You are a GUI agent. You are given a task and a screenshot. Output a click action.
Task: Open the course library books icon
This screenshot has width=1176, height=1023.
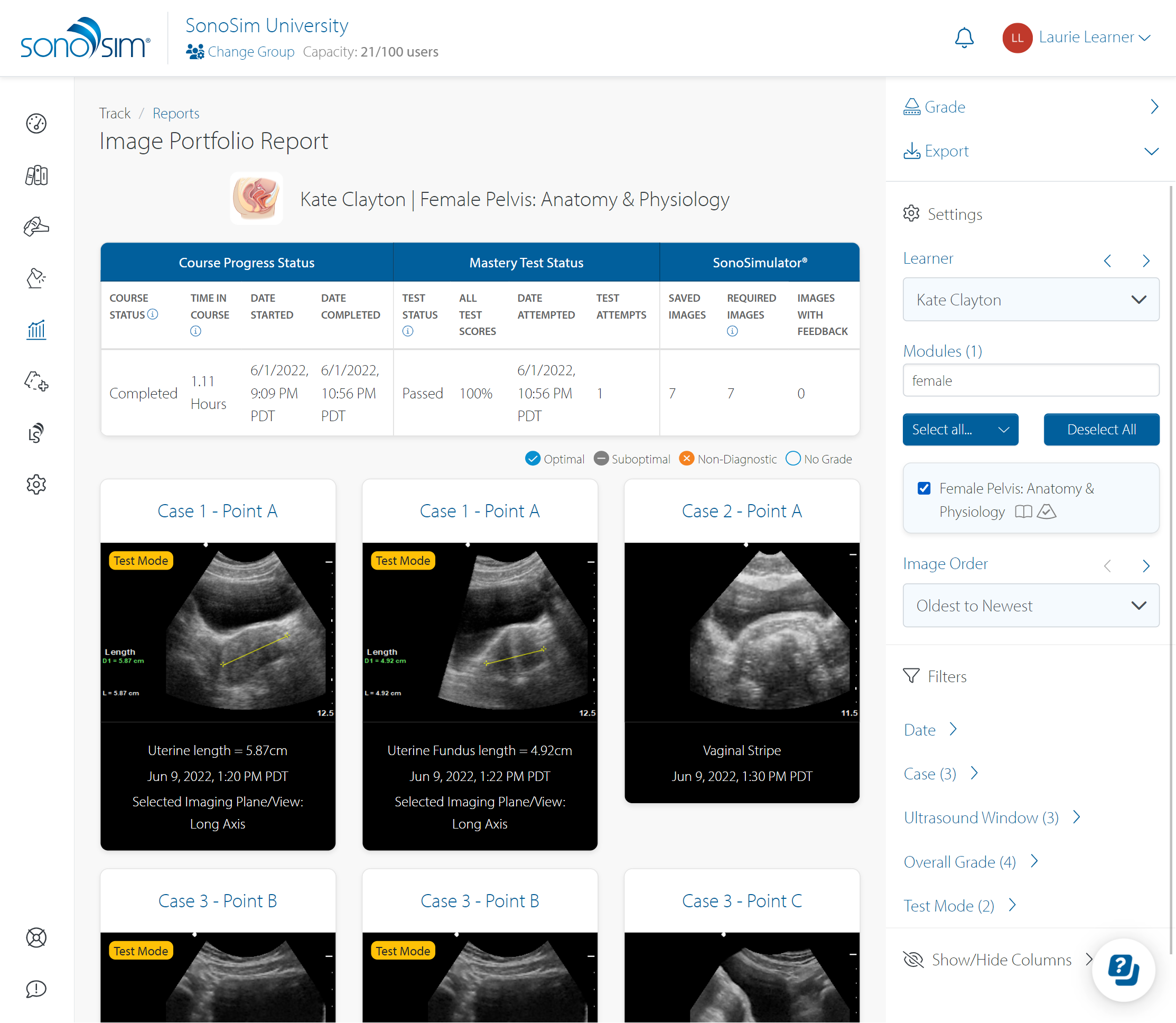[36, 175]
